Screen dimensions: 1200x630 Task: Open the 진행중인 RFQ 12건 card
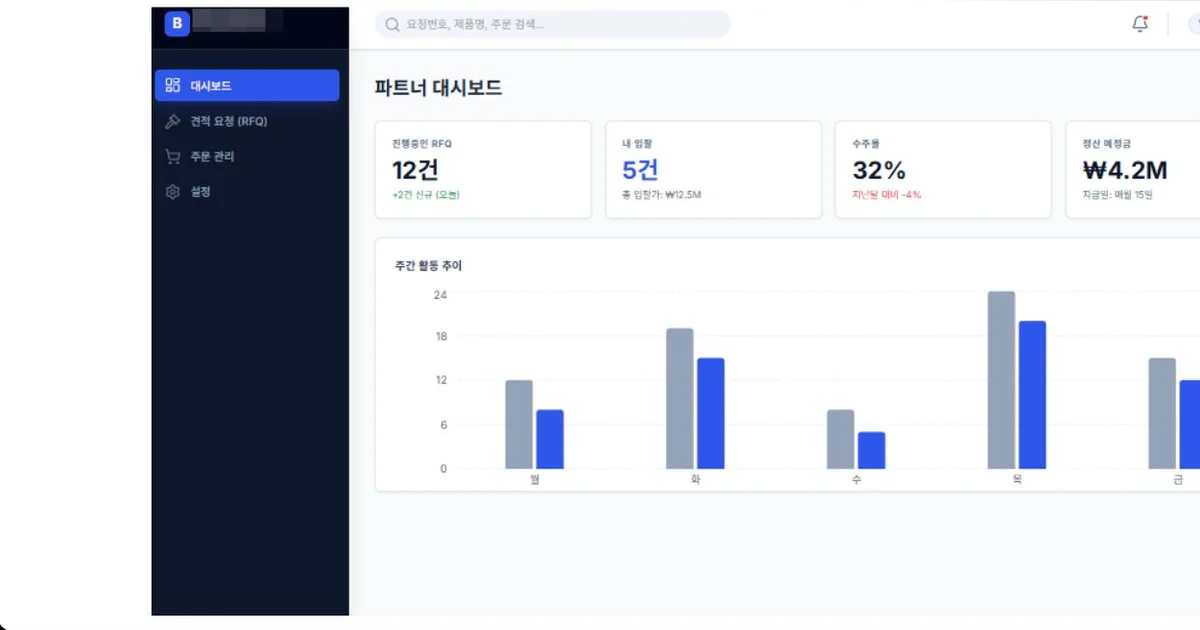[483, 170]
